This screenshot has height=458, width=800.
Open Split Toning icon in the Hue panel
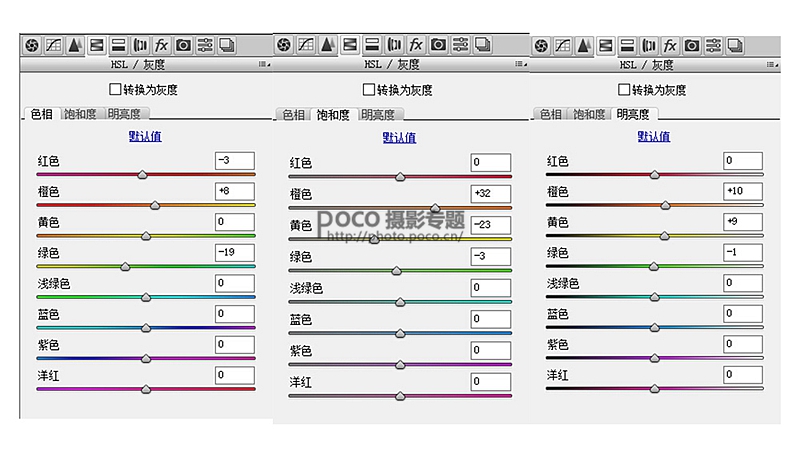[118, 45]
